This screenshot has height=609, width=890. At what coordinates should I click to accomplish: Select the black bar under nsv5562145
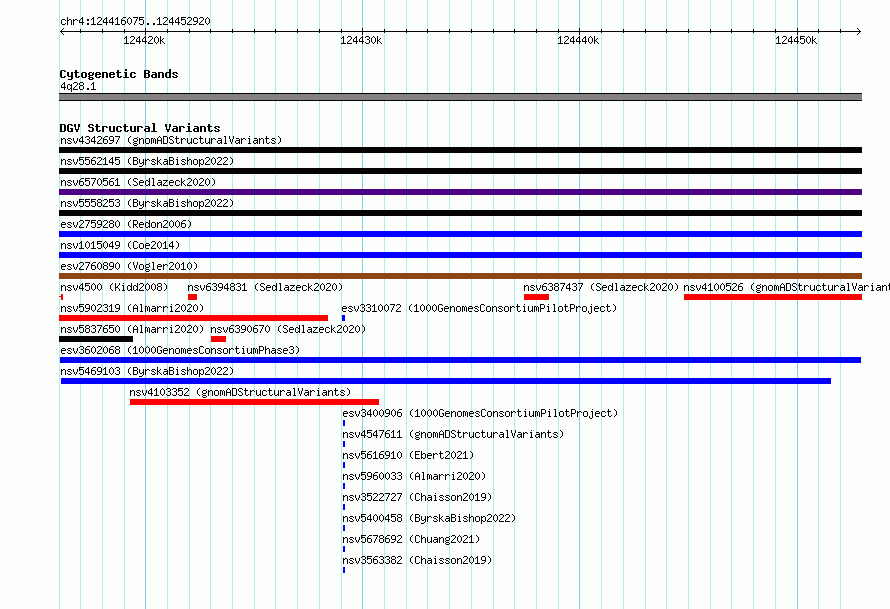(x=460, y=171)
